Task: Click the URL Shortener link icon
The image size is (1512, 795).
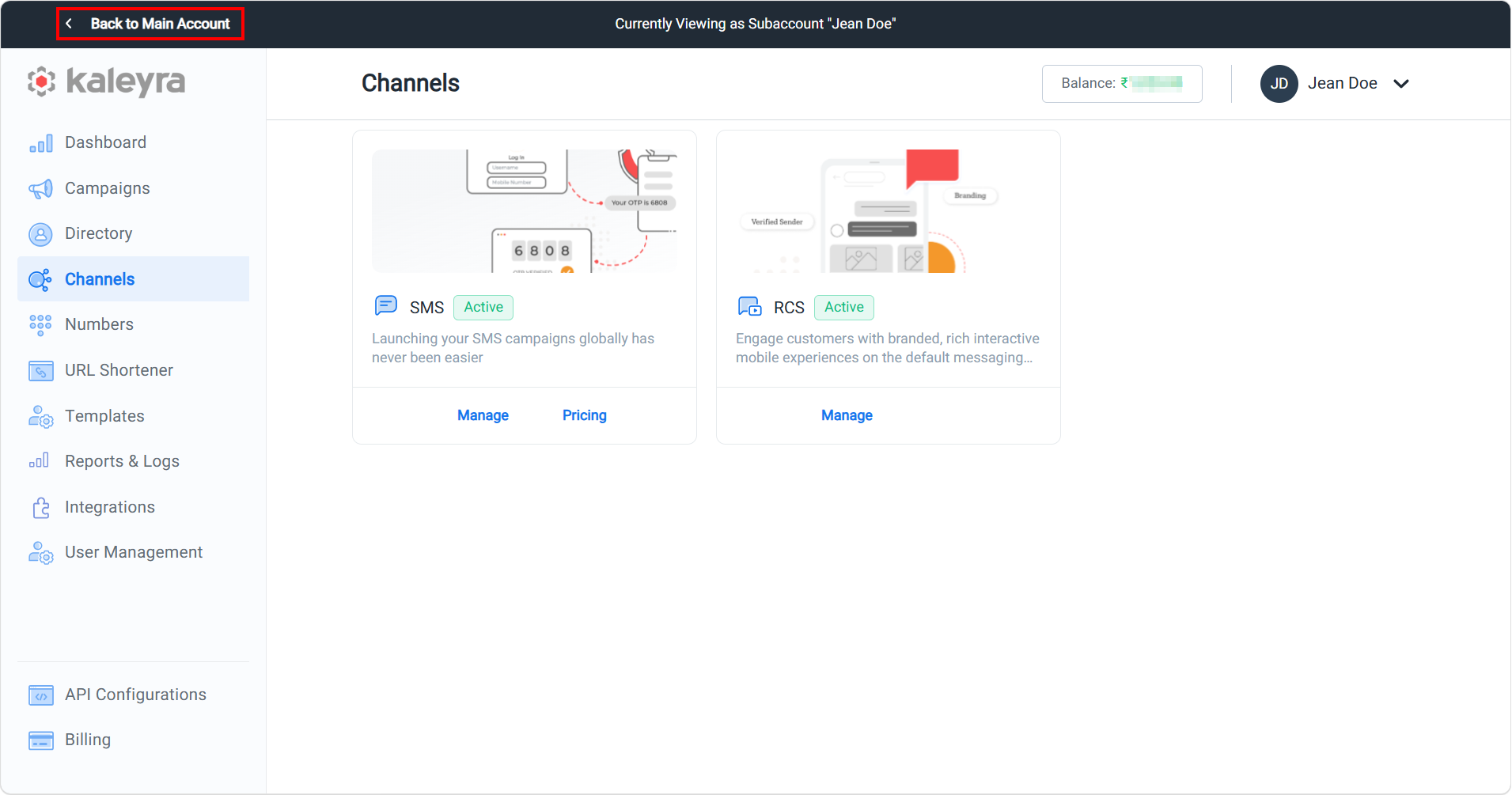Action: (x=41, y=371)
